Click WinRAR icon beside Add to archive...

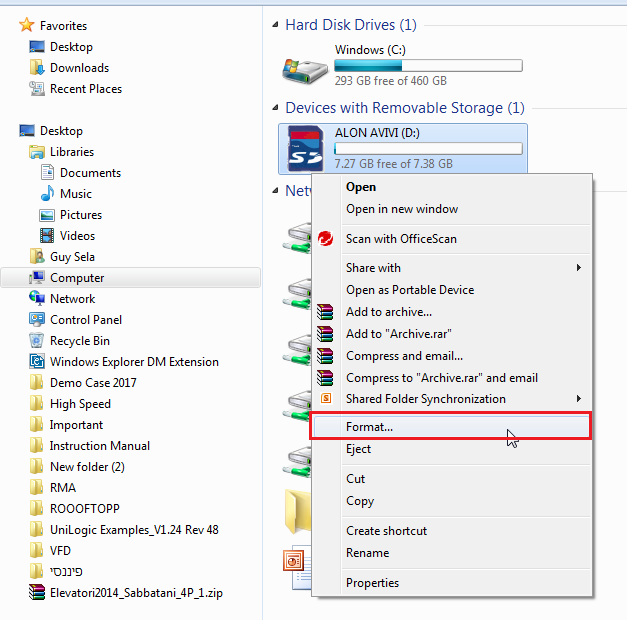tap(325, 312)
